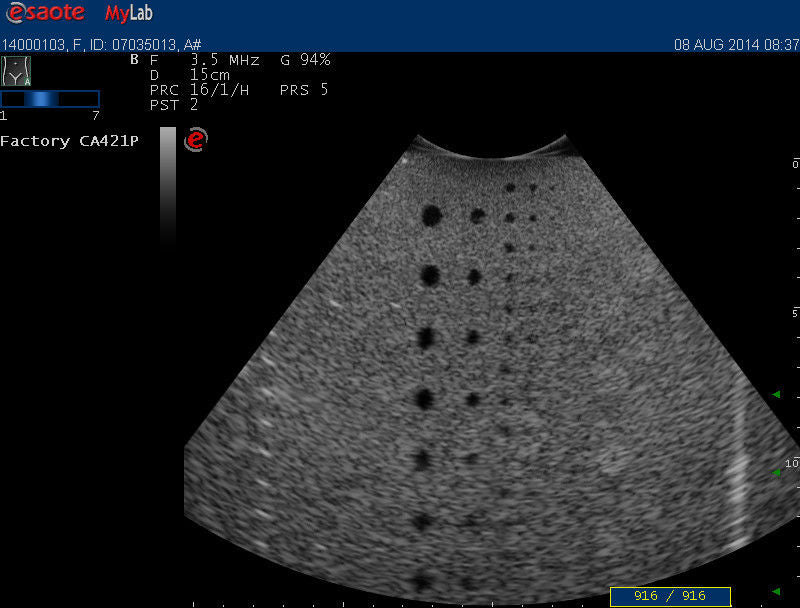The image size is (800, 608).
Task: Click the PRS 5 persistence value
Action: 304,90
